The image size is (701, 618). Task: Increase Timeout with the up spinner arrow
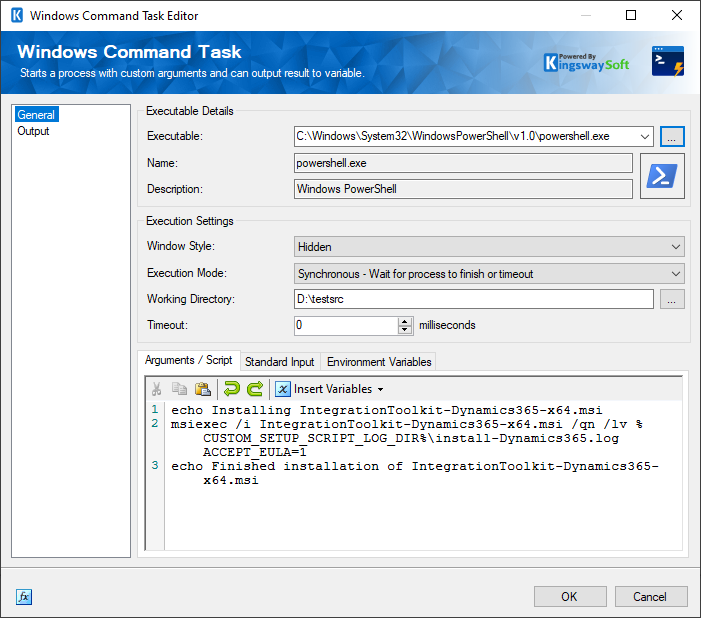(x=405, y=322)
